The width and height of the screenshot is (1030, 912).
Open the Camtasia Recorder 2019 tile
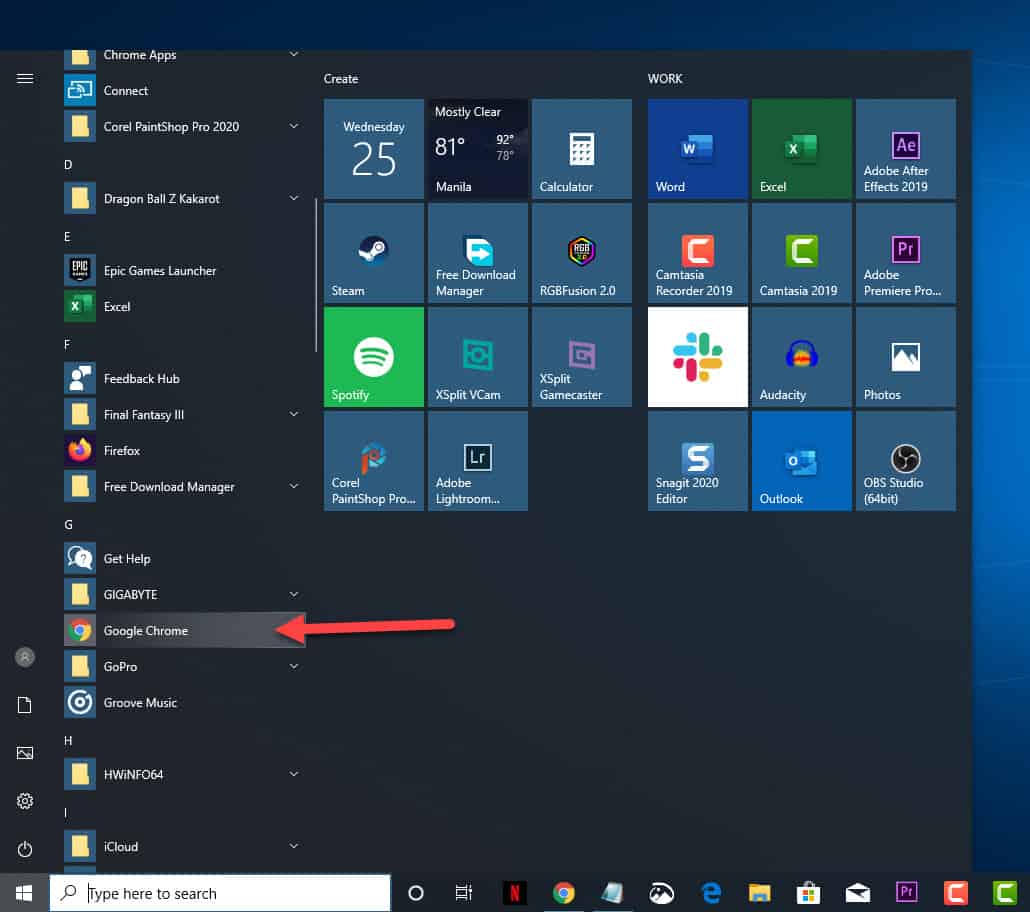[x=698, y=253]
